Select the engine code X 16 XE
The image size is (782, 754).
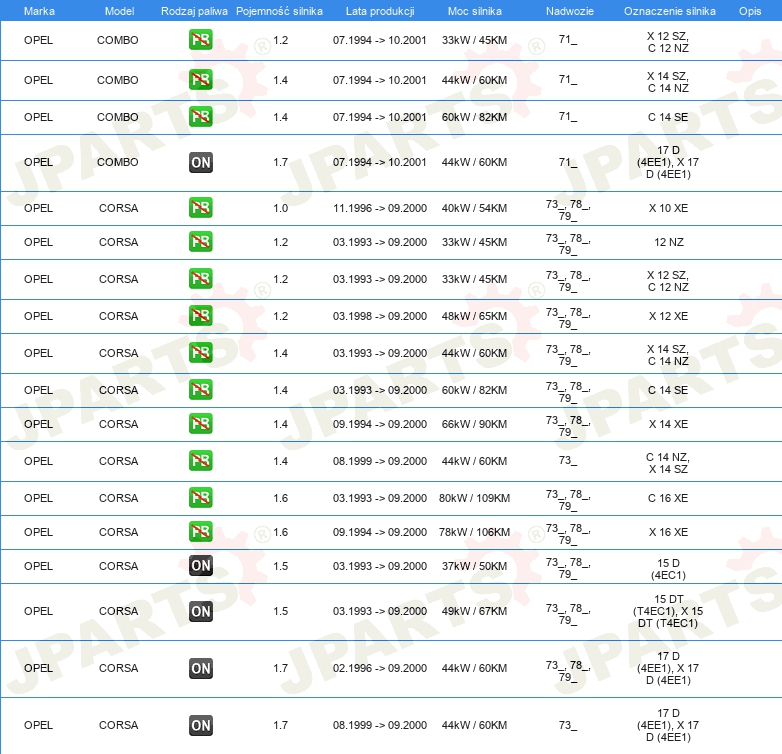tap(668, 532)
